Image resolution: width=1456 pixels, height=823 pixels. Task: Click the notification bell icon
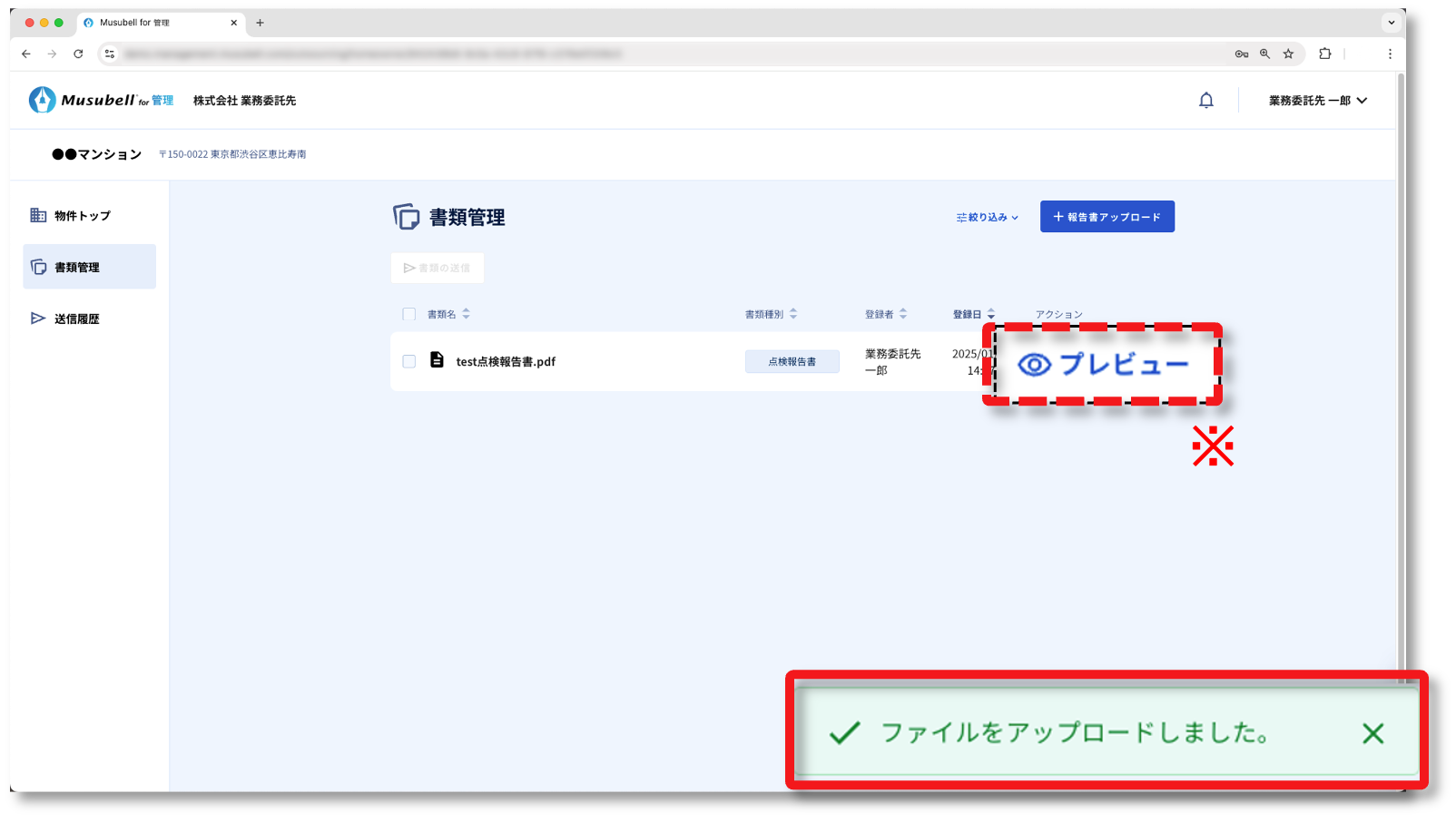(x=1205, y=101)
